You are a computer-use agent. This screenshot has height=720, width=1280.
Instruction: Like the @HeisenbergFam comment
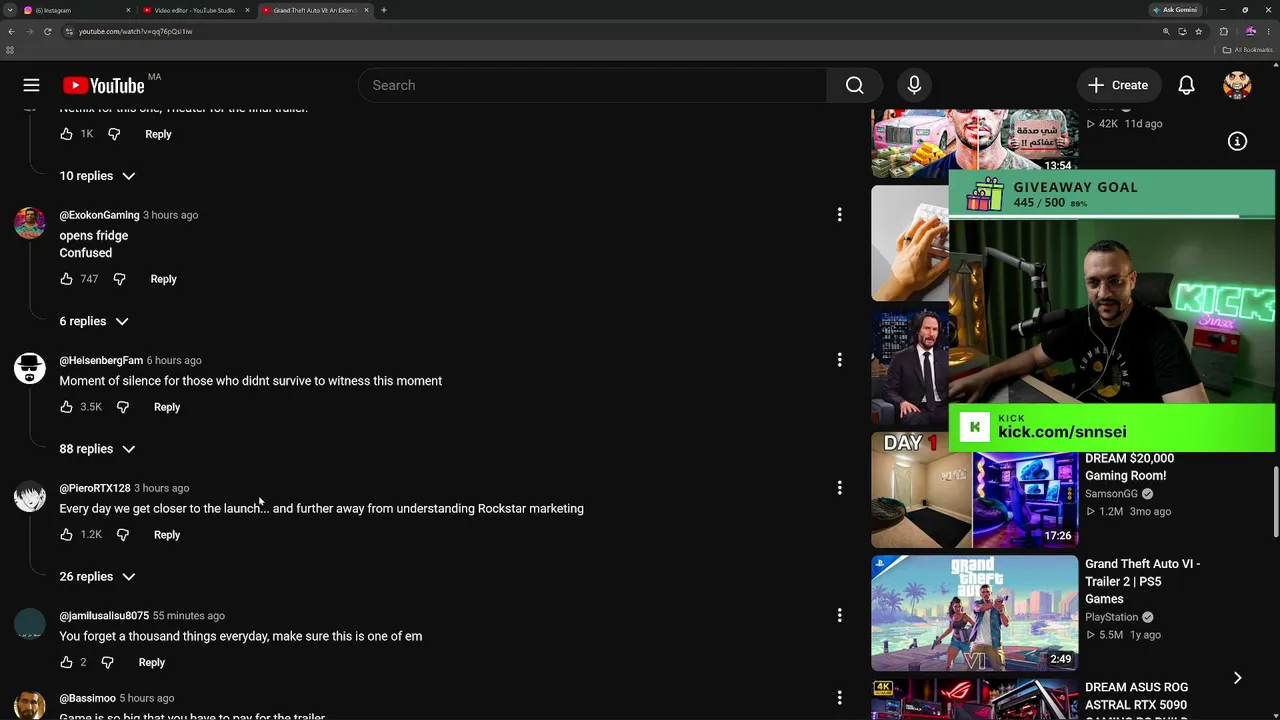[66, 407]
